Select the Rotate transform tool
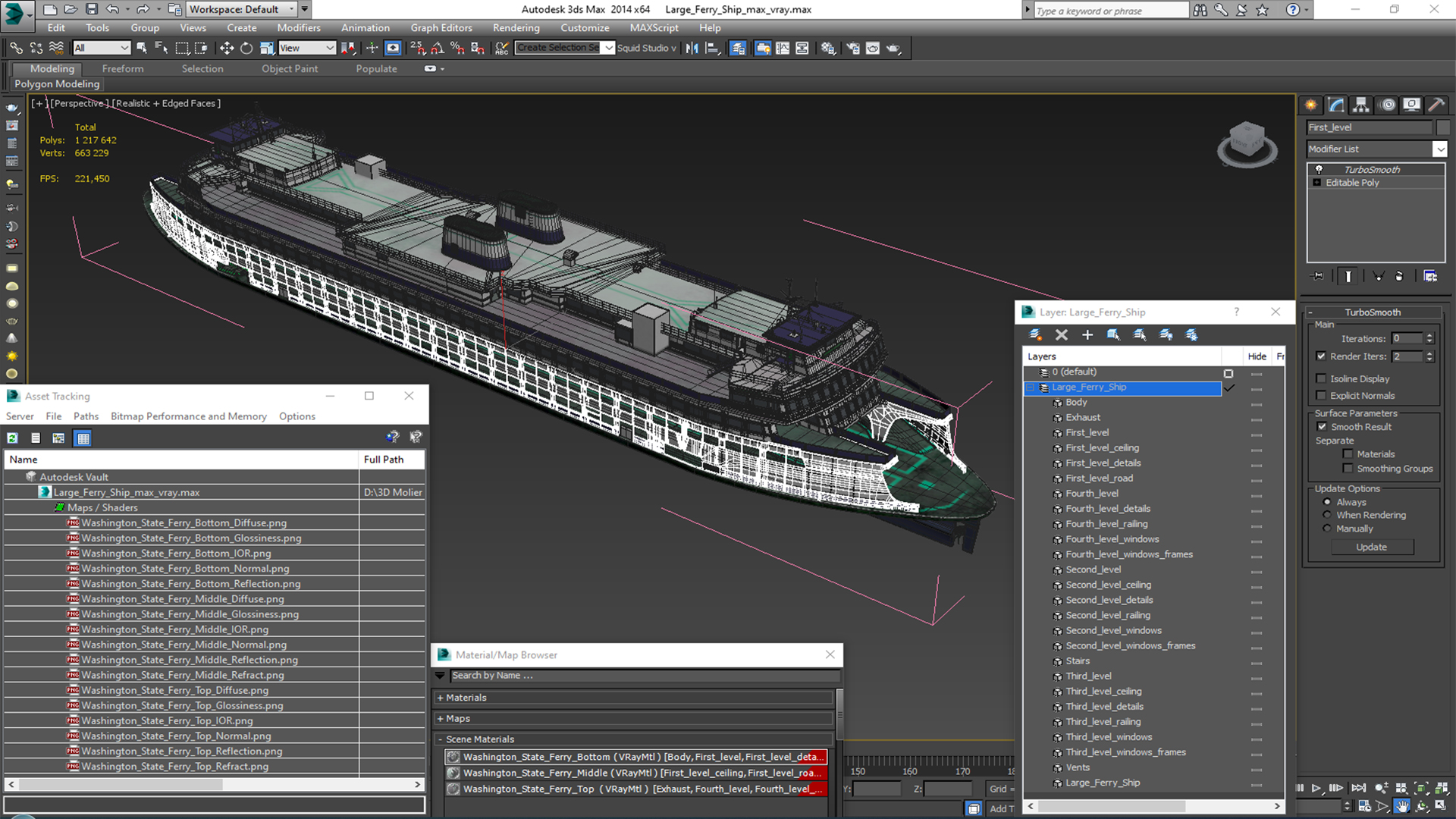 click(246, 48)
